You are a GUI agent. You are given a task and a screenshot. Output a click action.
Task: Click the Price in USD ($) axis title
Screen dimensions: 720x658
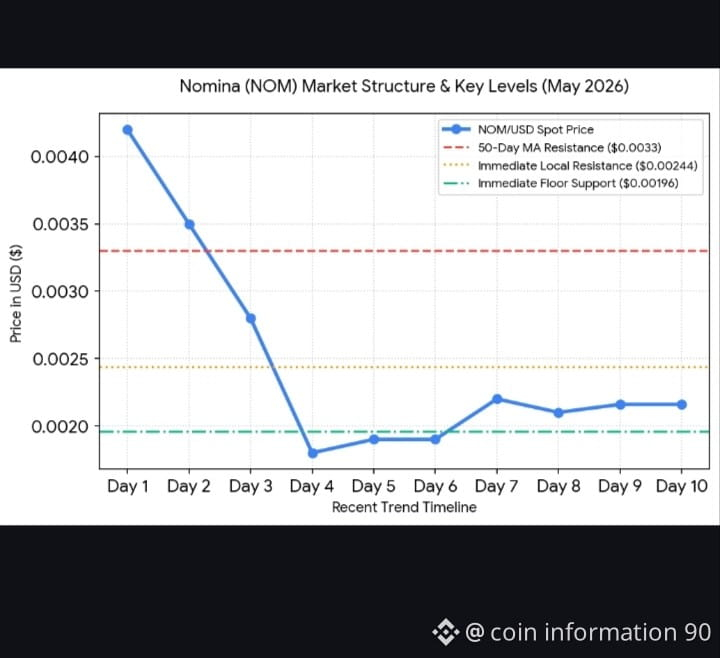pyautogui.click(x=16, y=293)
